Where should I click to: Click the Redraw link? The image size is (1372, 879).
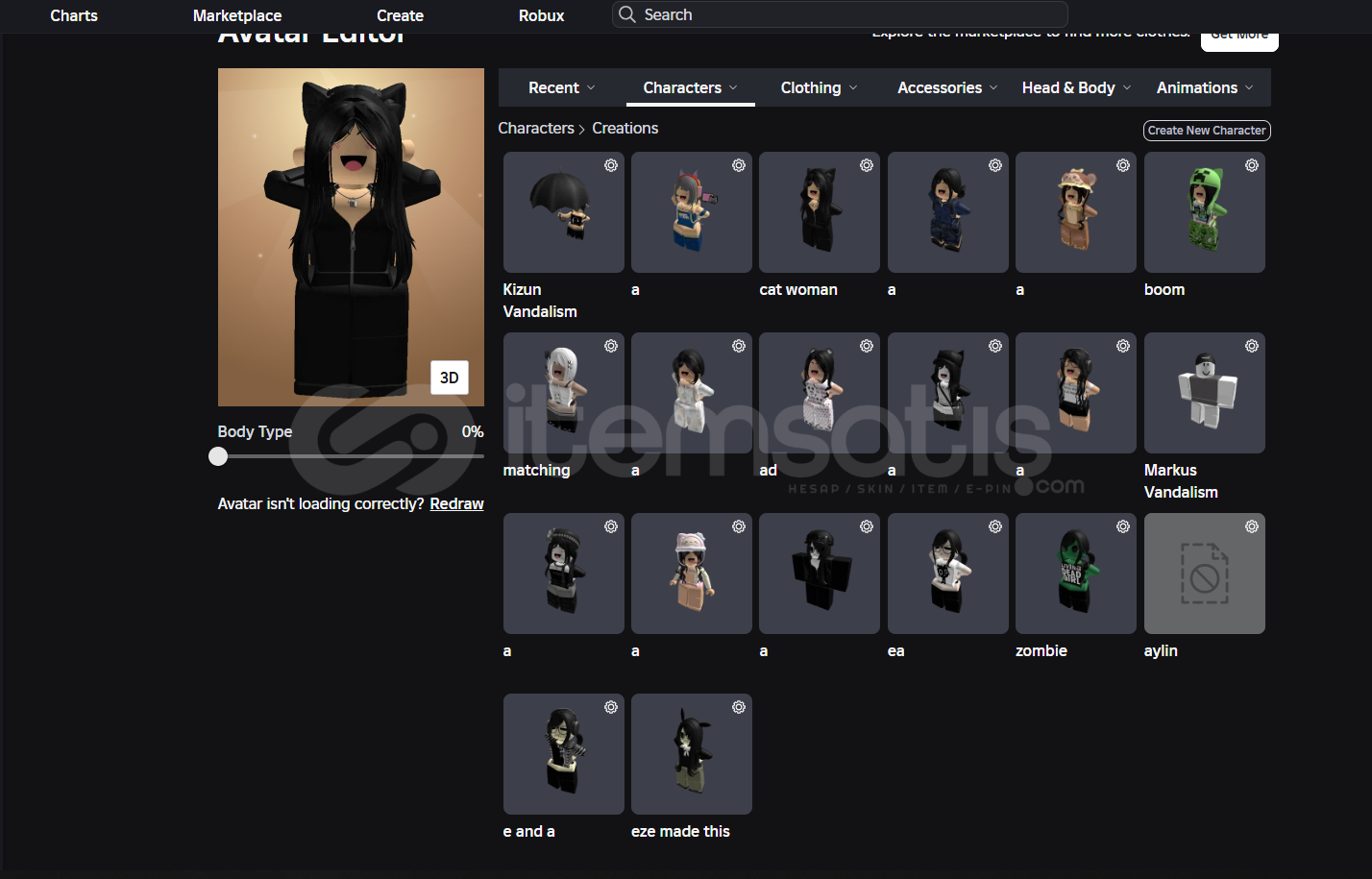pos(456,503)
